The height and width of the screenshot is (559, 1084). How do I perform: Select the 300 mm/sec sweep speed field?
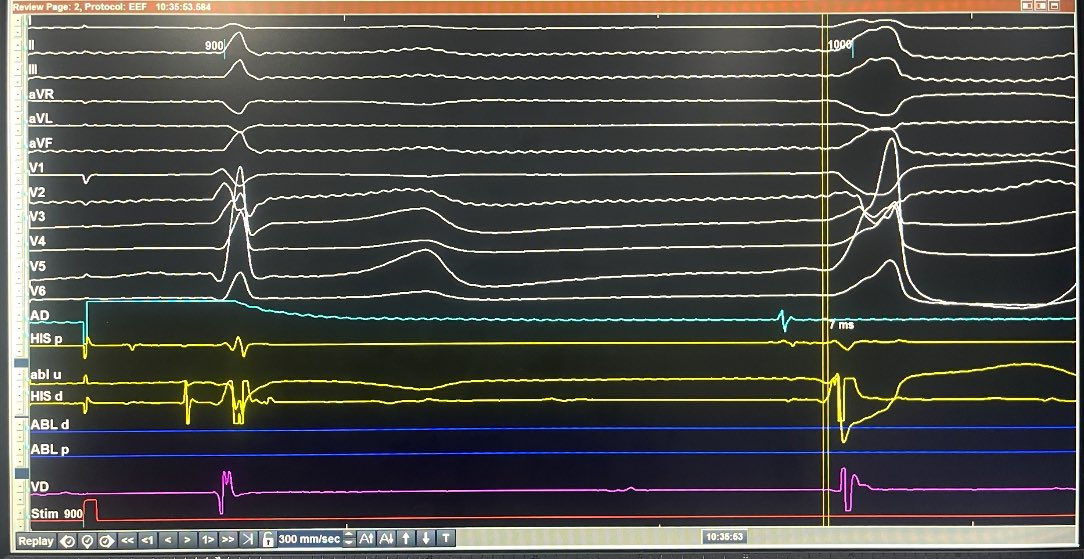(309, 539)
